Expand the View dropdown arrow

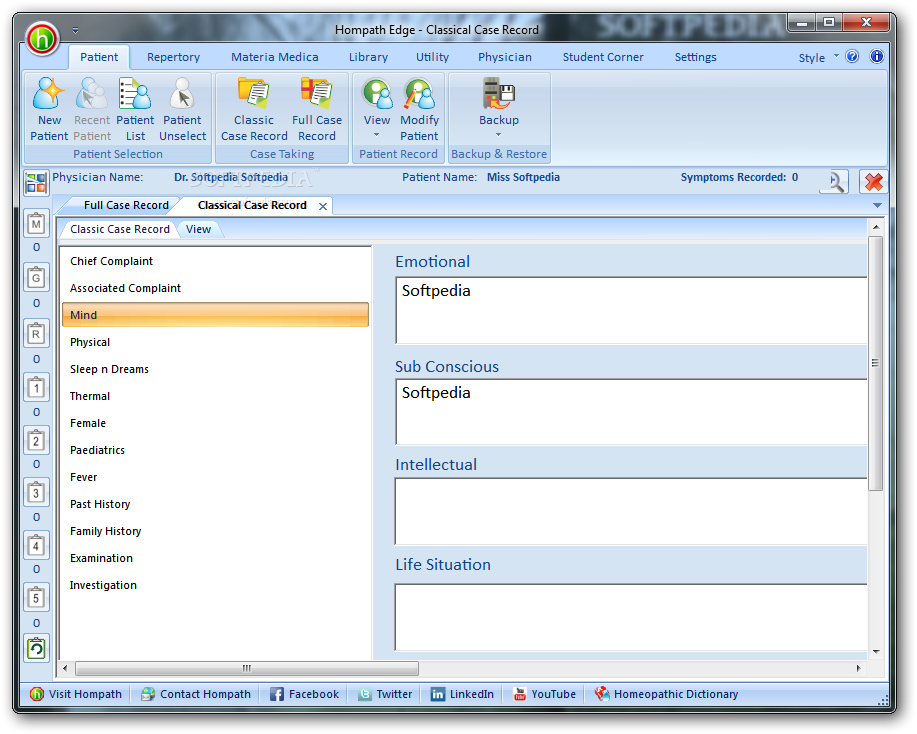click(x=377, y=135)
